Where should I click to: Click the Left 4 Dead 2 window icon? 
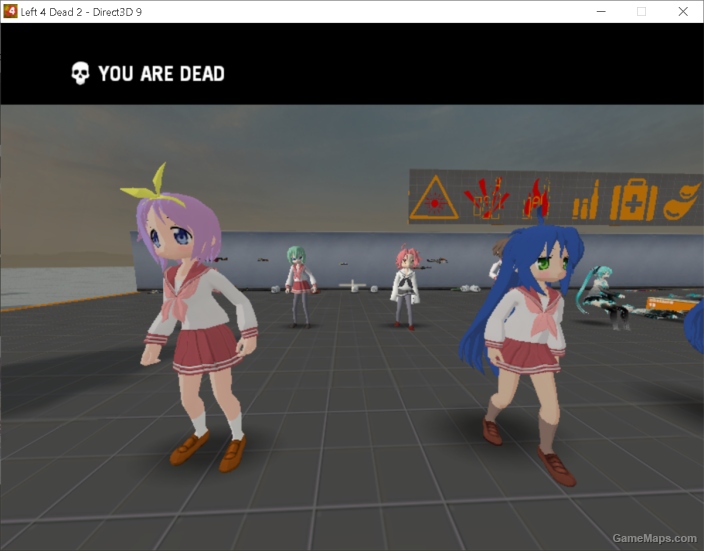coord(10,12)
